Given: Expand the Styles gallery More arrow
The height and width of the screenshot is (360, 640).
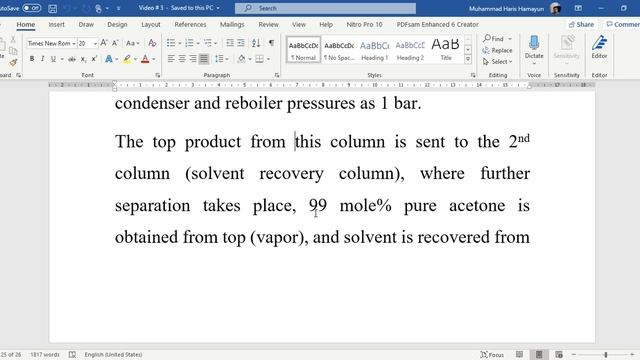Looking at the screenshot, I should 468,60.
